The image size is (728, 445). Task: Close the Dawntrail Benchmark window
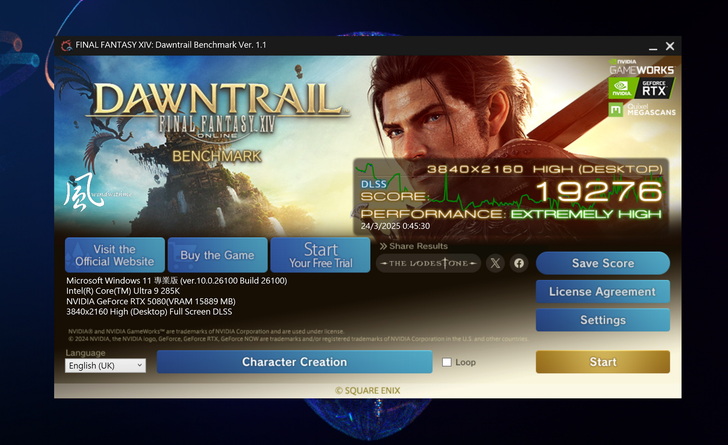[670, 46]
